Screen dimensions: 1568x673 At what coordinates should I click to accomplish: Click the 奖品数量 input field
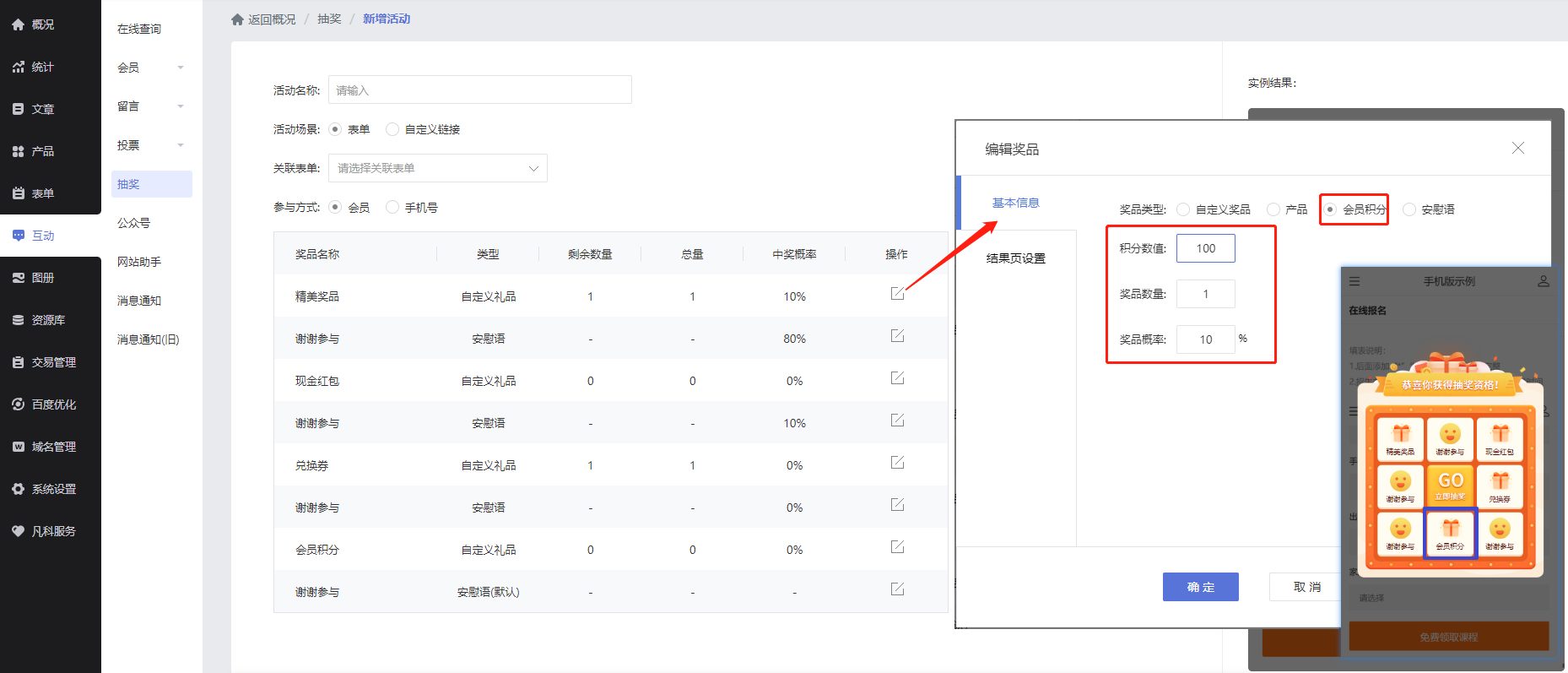pyautogui.click(x=1206, y=294)
